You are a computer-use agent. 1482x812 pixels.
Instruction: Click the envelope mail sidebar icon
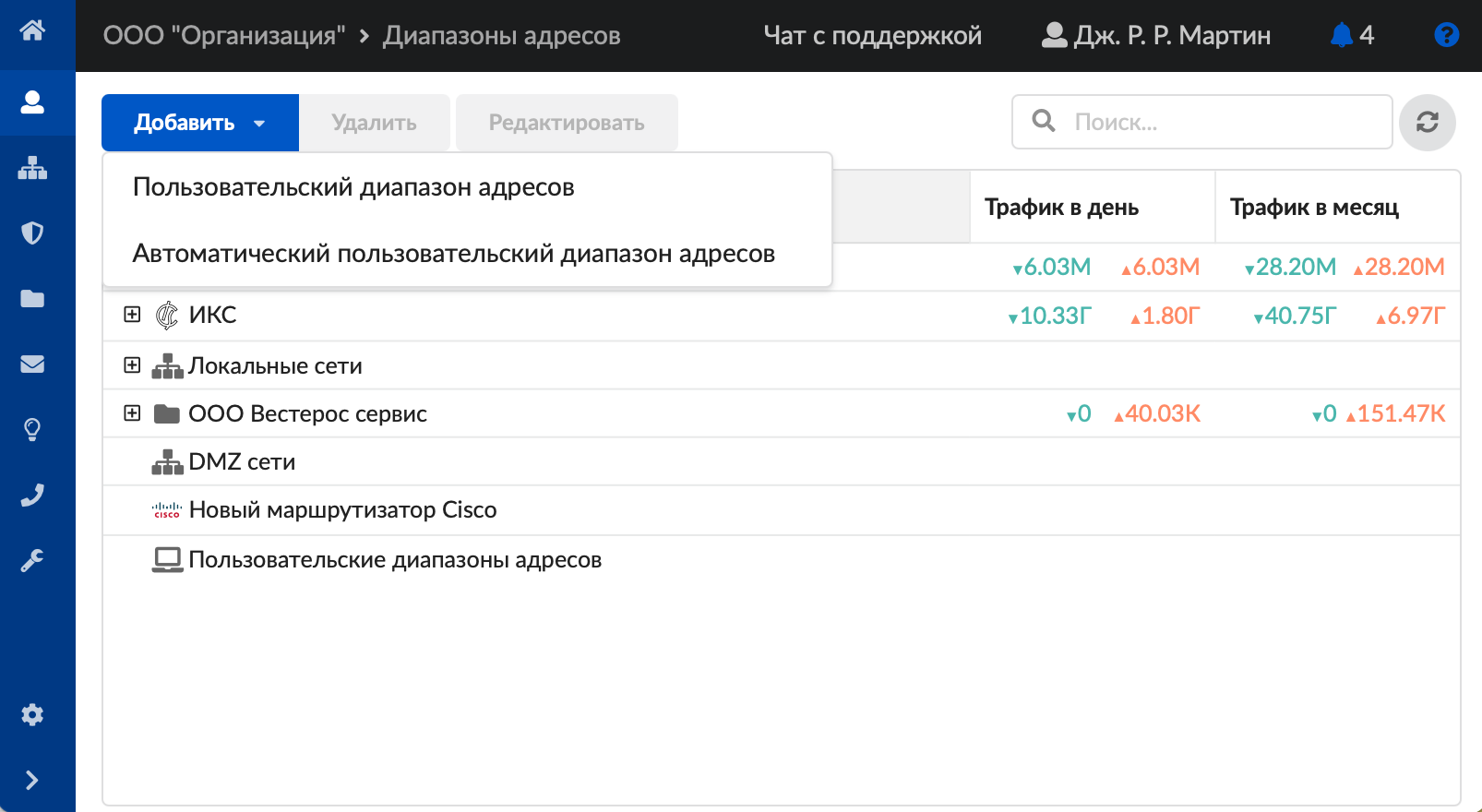click(32, 364)
